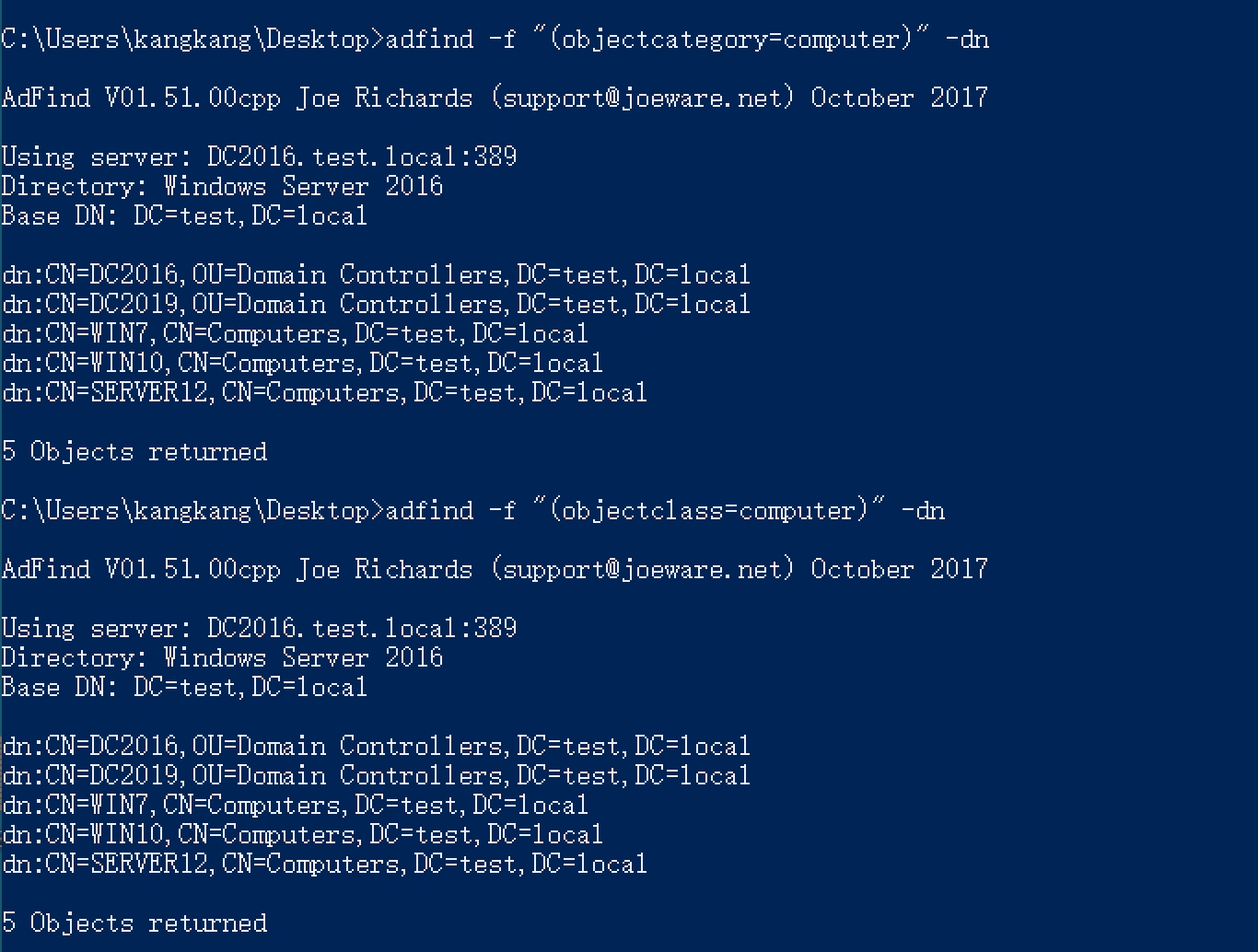This screenshot has height=952, width=1258.
Task: Click the CN=DC2016 entry in the objectcategory results
Action: pyautogui.click(x=376, y=274)
